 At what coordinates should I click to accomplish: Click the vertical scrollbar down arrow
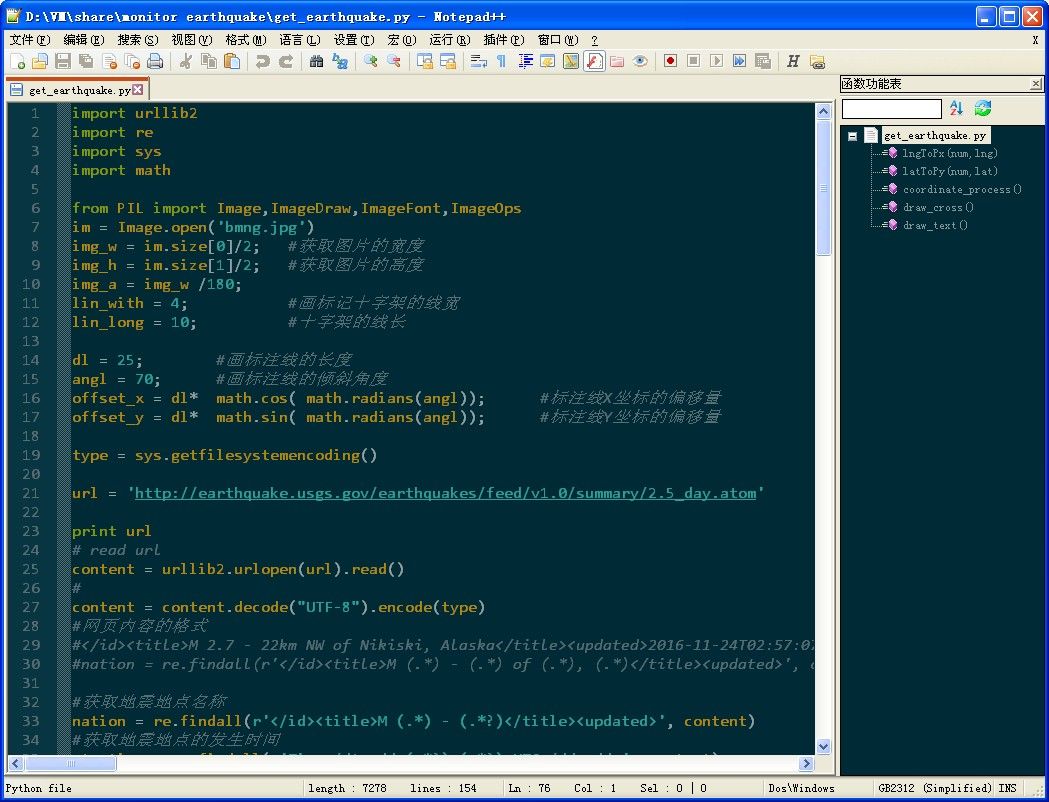[x=822, y=746]
